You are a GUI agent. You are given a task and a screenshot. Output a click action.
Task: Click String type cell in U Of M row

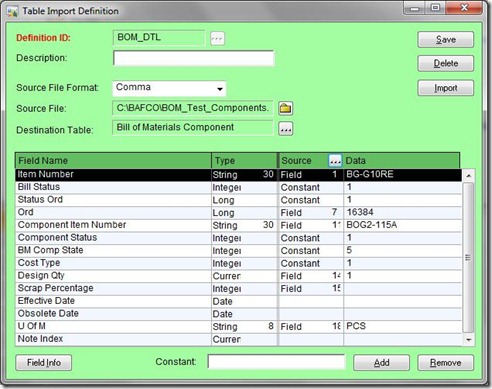[244, 327]
